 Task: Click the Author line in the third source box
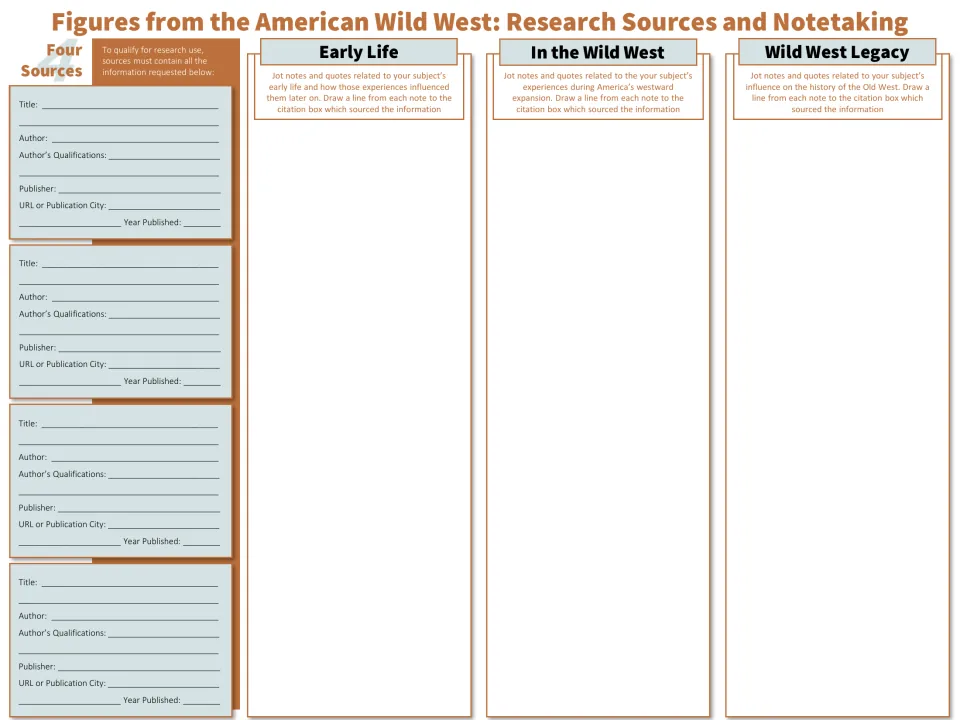(x=135, y=457)
